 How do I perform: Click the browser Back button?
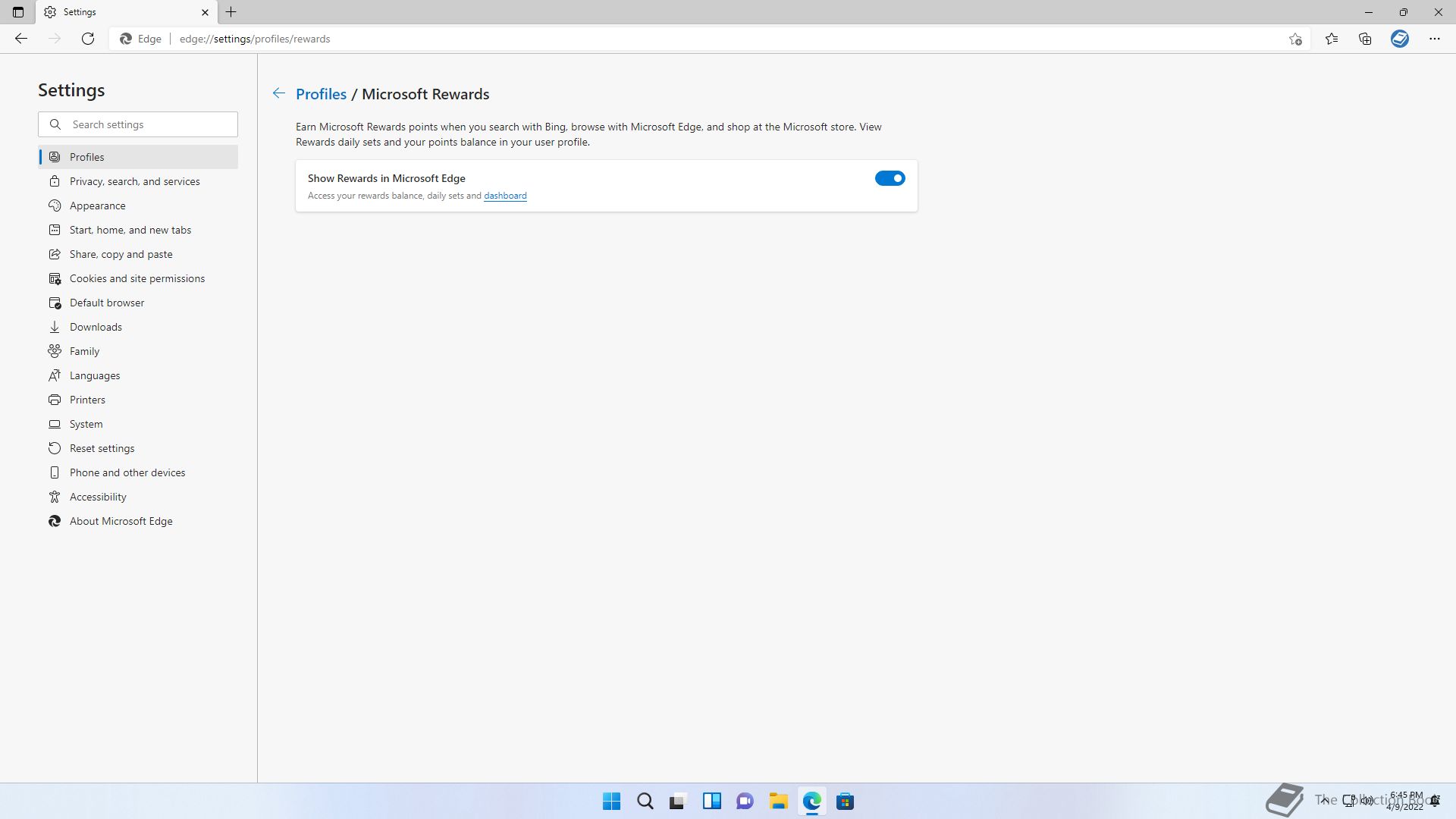click(x=21, y=39)
